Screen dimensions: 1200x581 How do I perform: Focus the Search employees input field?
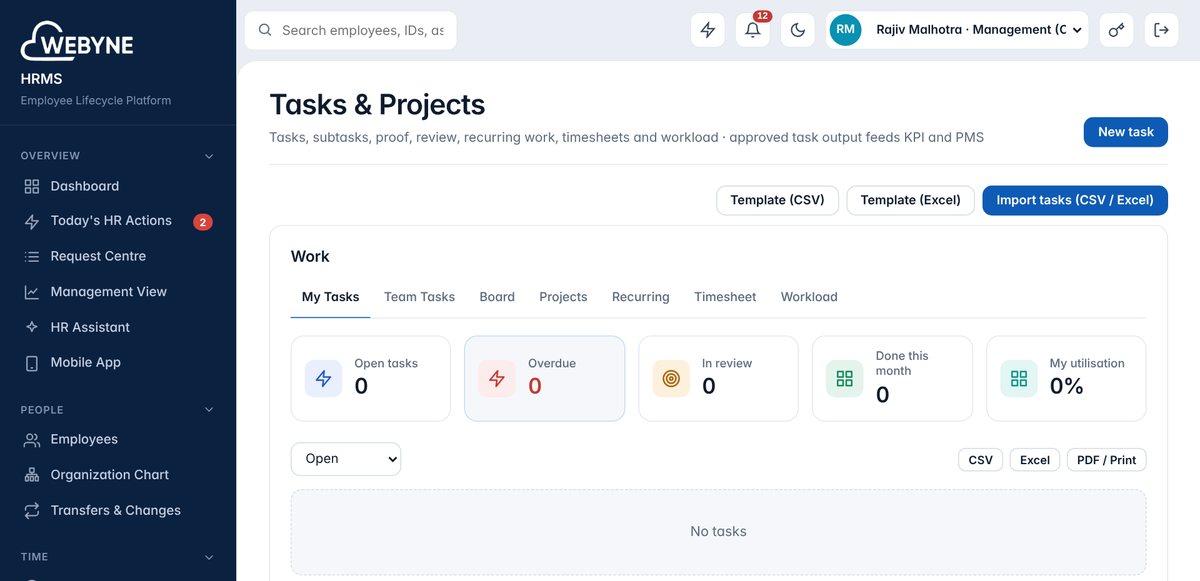click(351, 30)
